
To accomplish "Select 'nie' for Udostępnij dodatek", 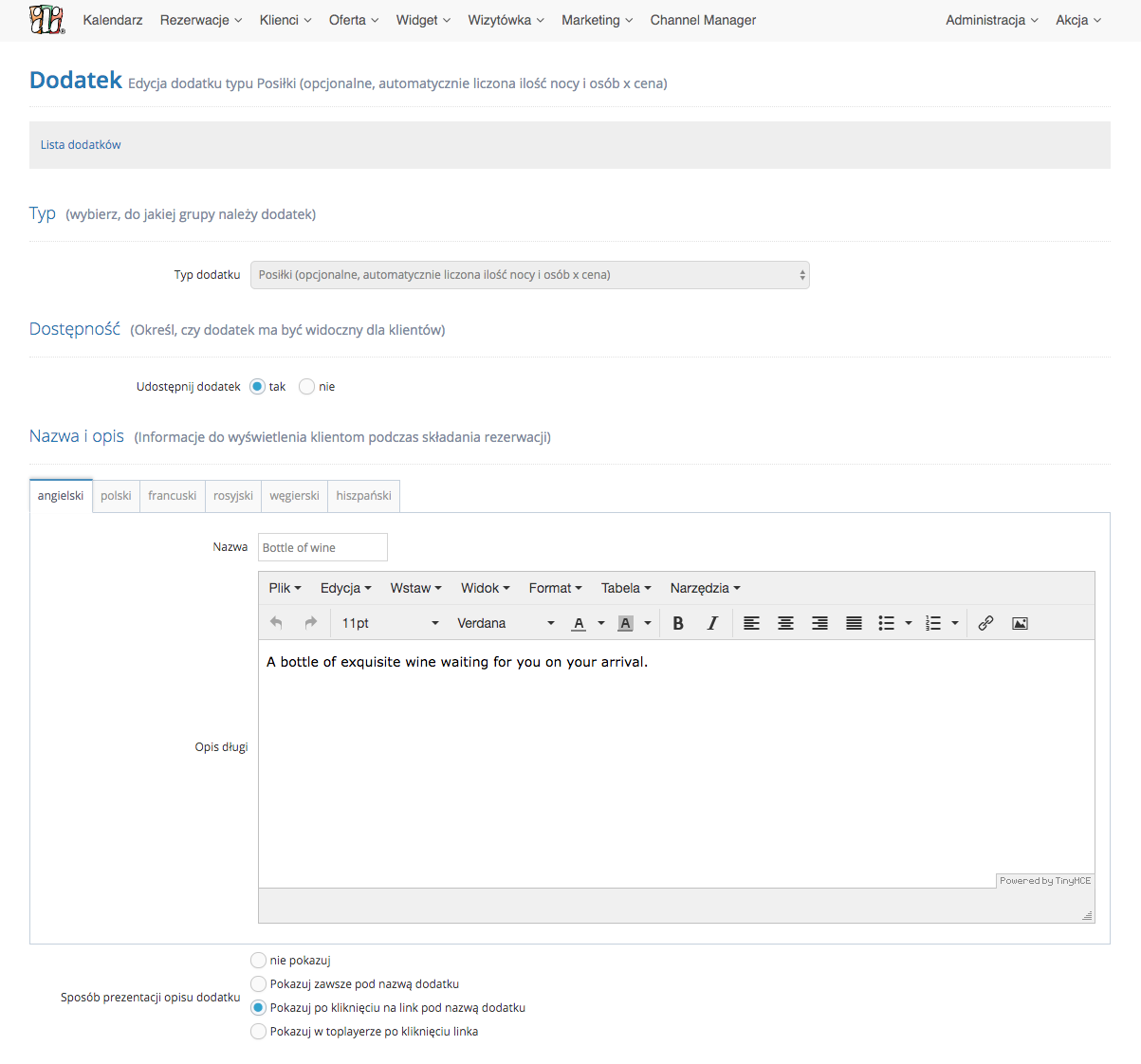I will click(306, 387).
